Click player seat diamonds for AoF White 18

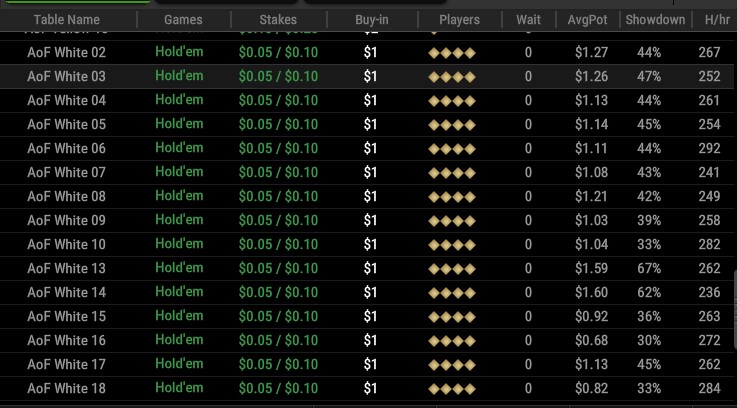tap(452, 389)
